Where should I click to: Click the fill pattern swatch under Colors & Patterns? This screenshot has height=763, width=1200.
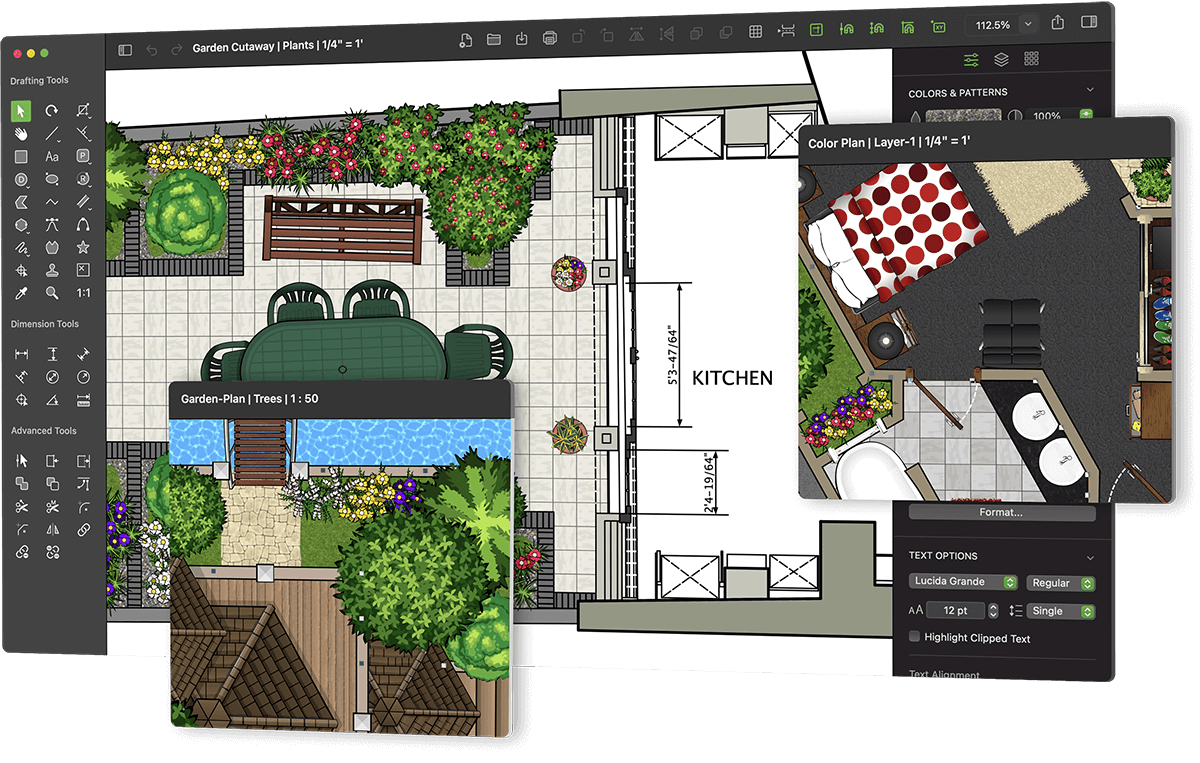click(x=962, y=116)
